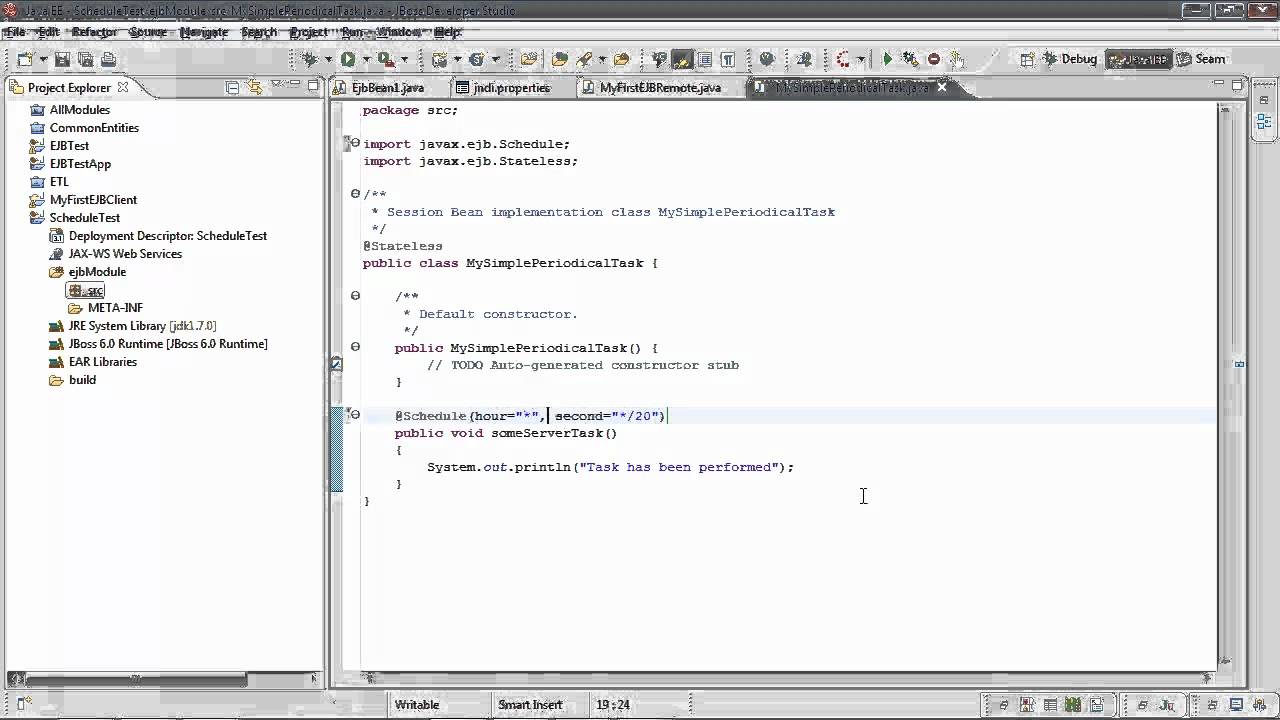Click Writable status bar field
The width and height of the screenshot is (1280, 720).
pos(417,705)
